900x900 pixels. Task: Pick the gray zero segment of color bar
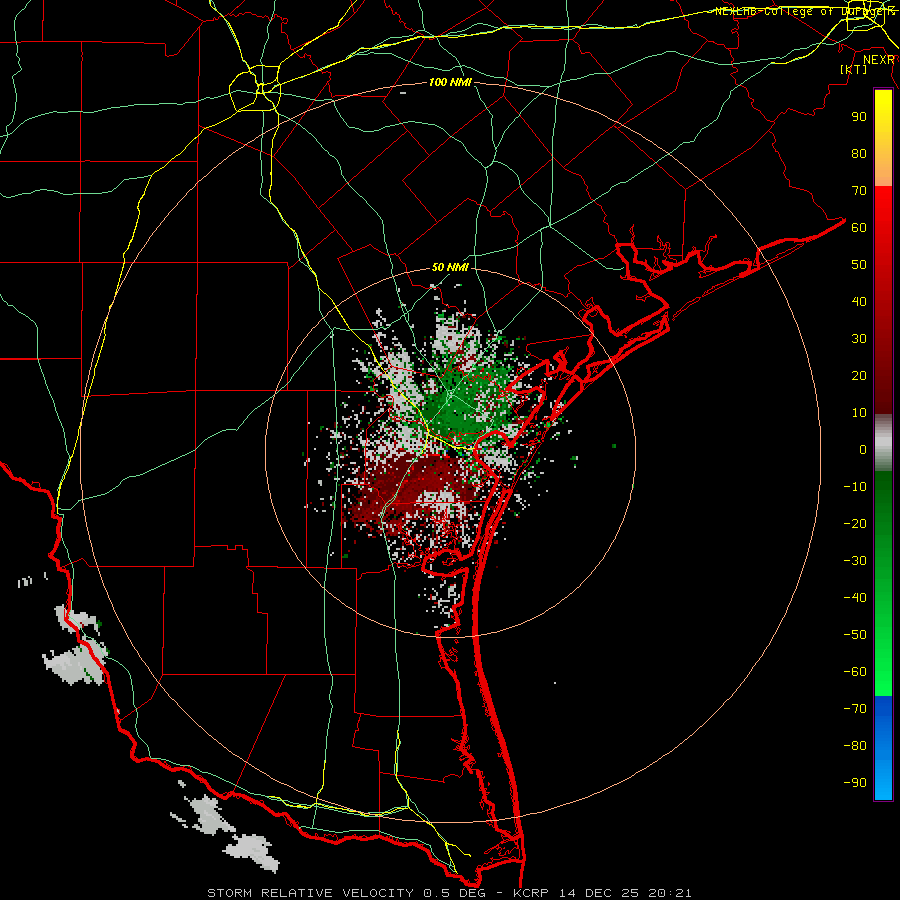(x=883, y=443)
